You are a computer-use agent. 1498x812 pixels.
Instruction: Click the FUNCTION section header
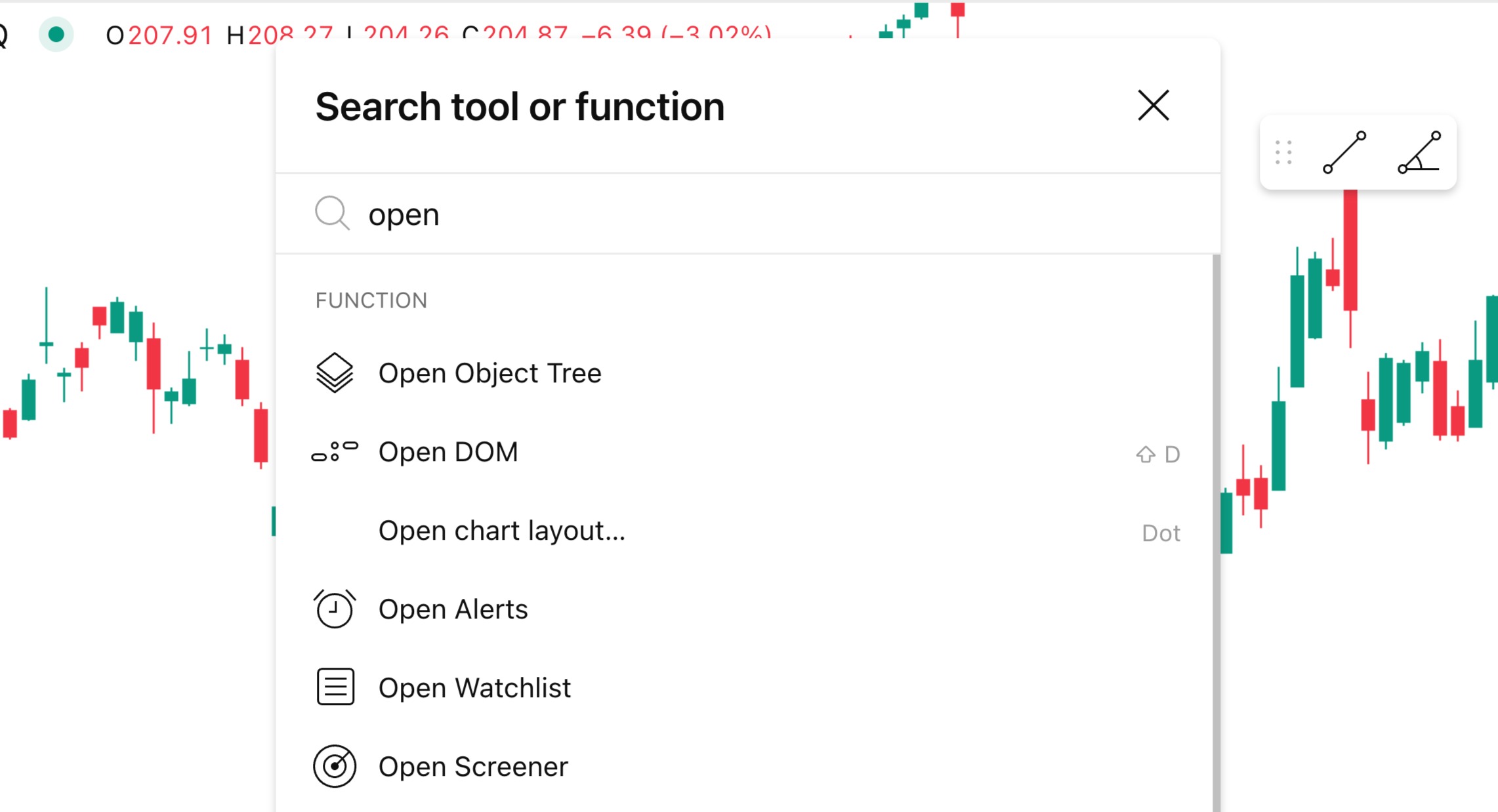pos(371,300)
